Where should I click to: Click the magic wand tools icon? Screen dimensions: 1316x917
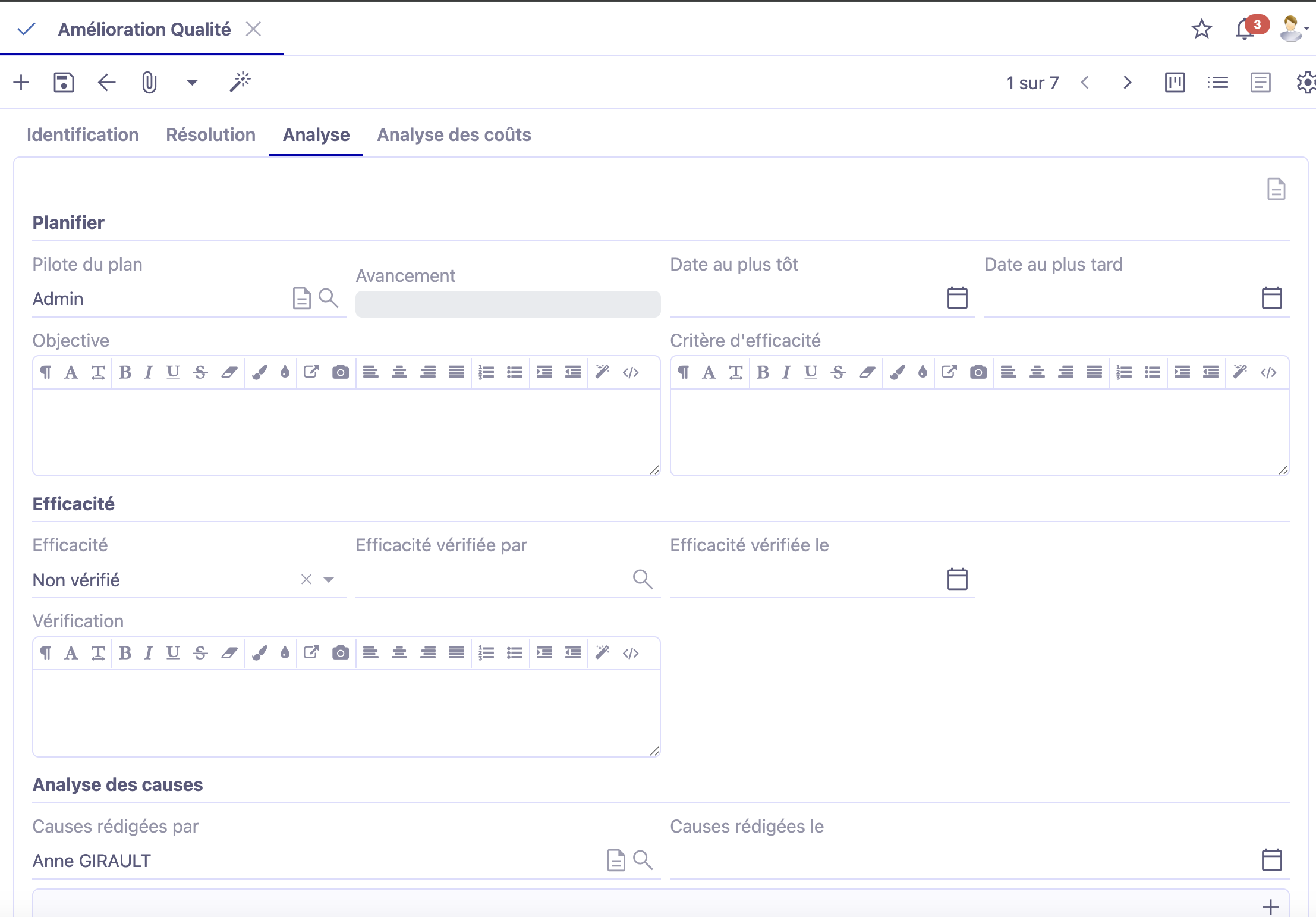[240, 83]
